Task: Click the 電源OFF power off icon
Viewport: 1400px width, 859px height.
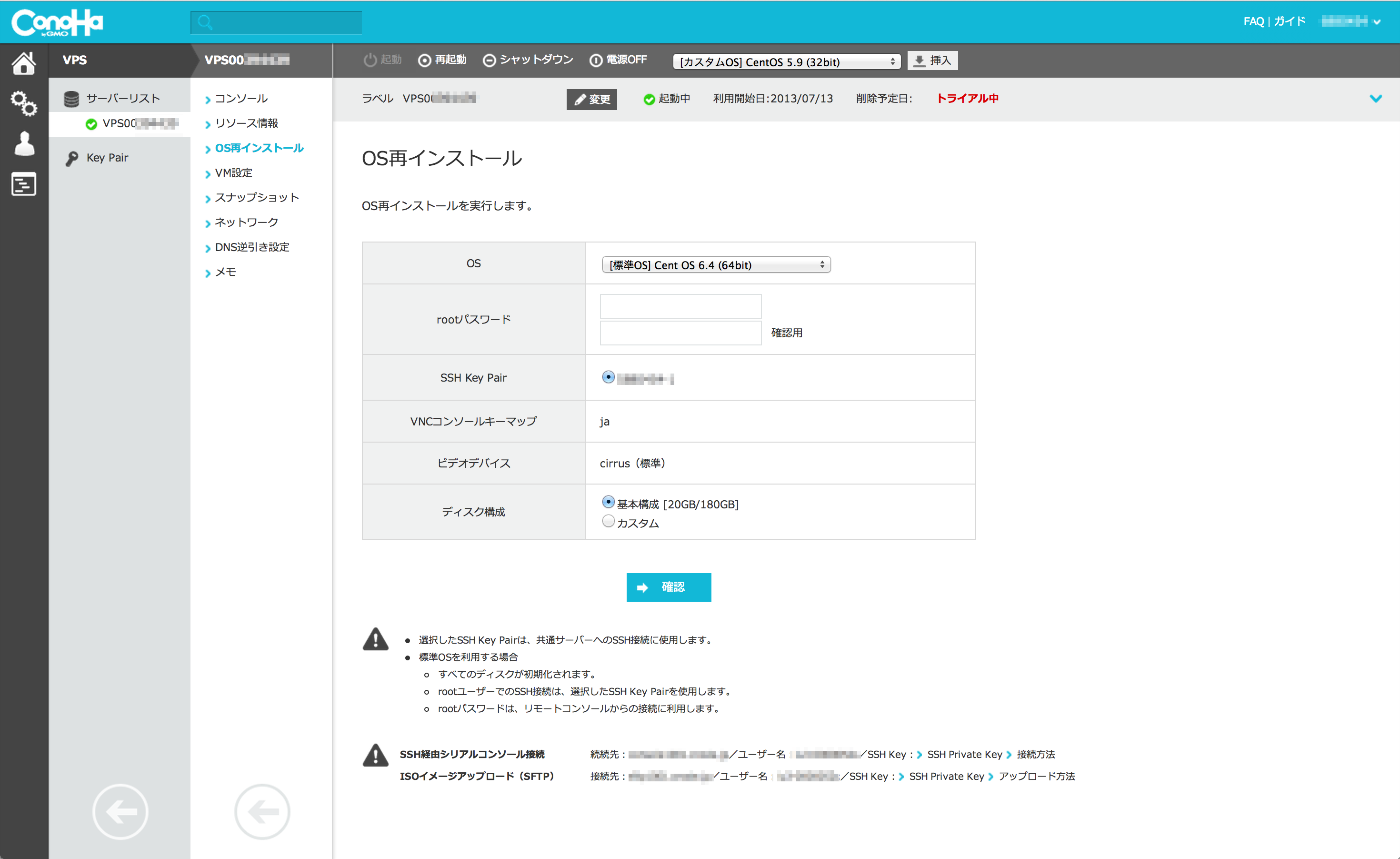Action: [x=595, y=60]
